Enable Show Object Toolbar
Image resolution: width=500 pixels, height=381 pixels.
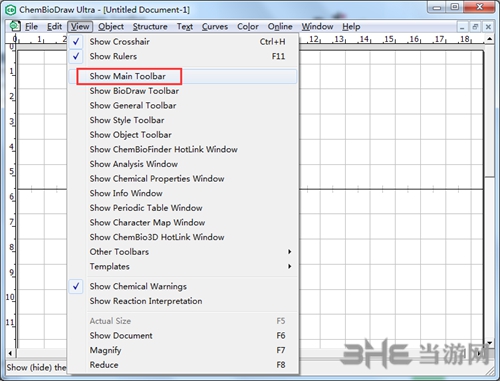[x=183, y=135]
